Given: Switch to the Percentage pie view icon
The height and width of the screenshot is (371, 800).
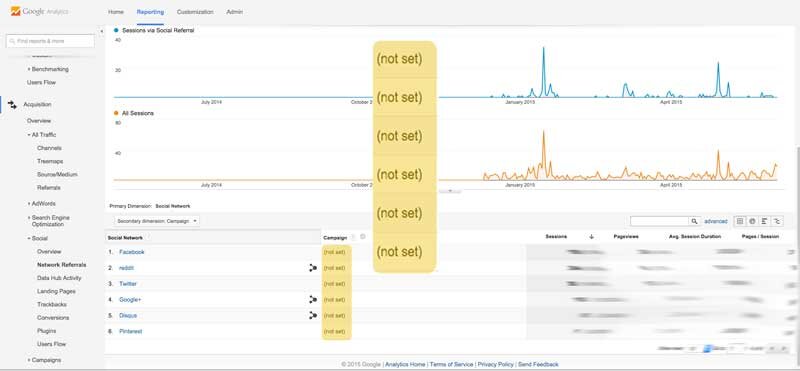Looking at the screenshot, I should pos(752,221).
